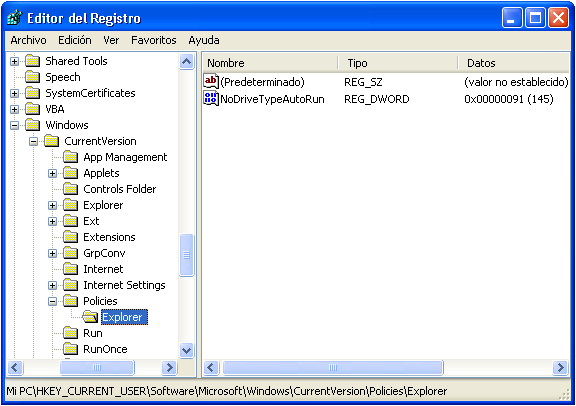This screenshot has width=576, height=406.
Task: Select the (Predeterminado) value name
Action: 263,82
